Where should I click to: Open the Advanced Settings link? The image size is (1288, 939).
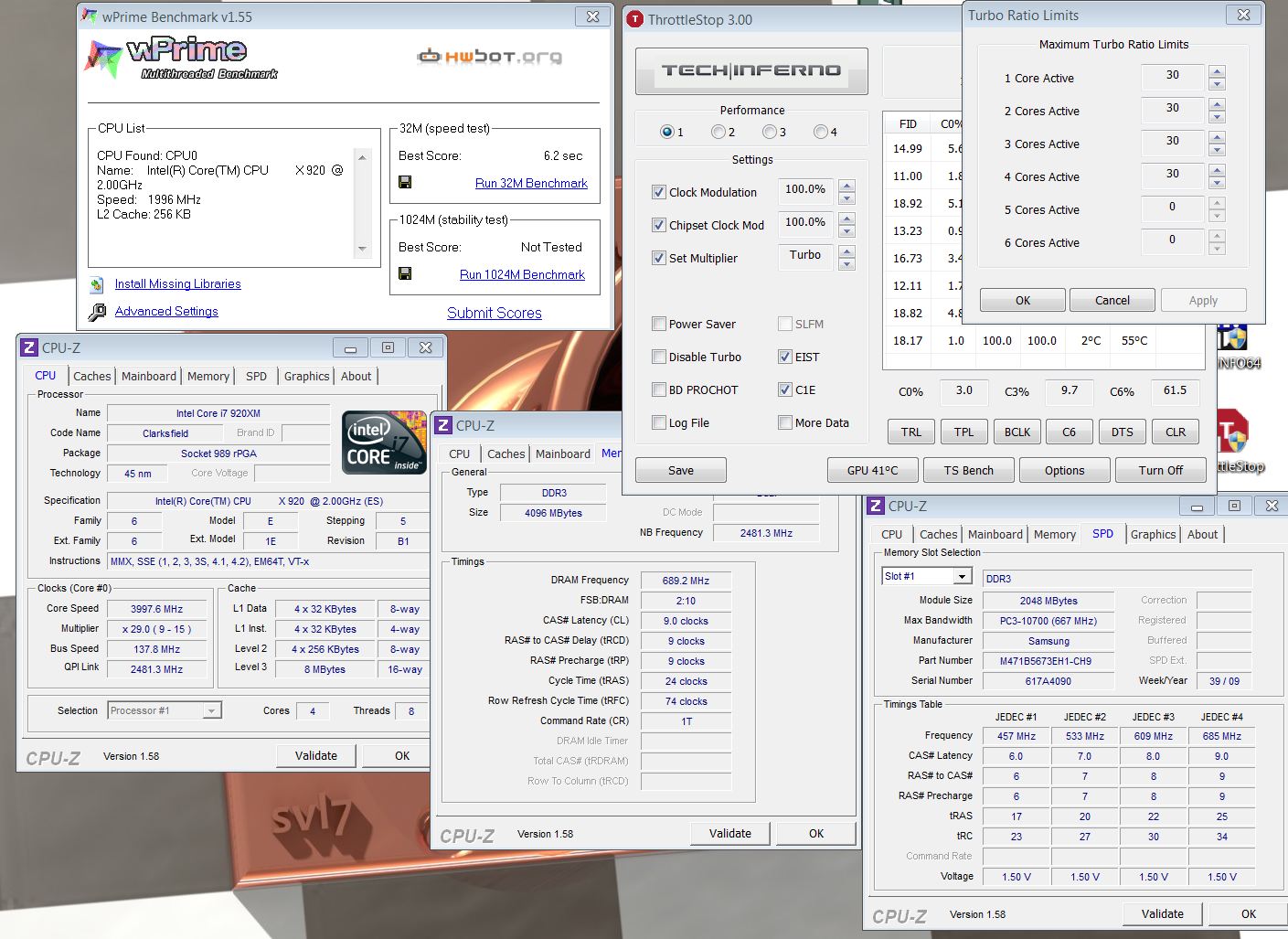pos(166,311)
